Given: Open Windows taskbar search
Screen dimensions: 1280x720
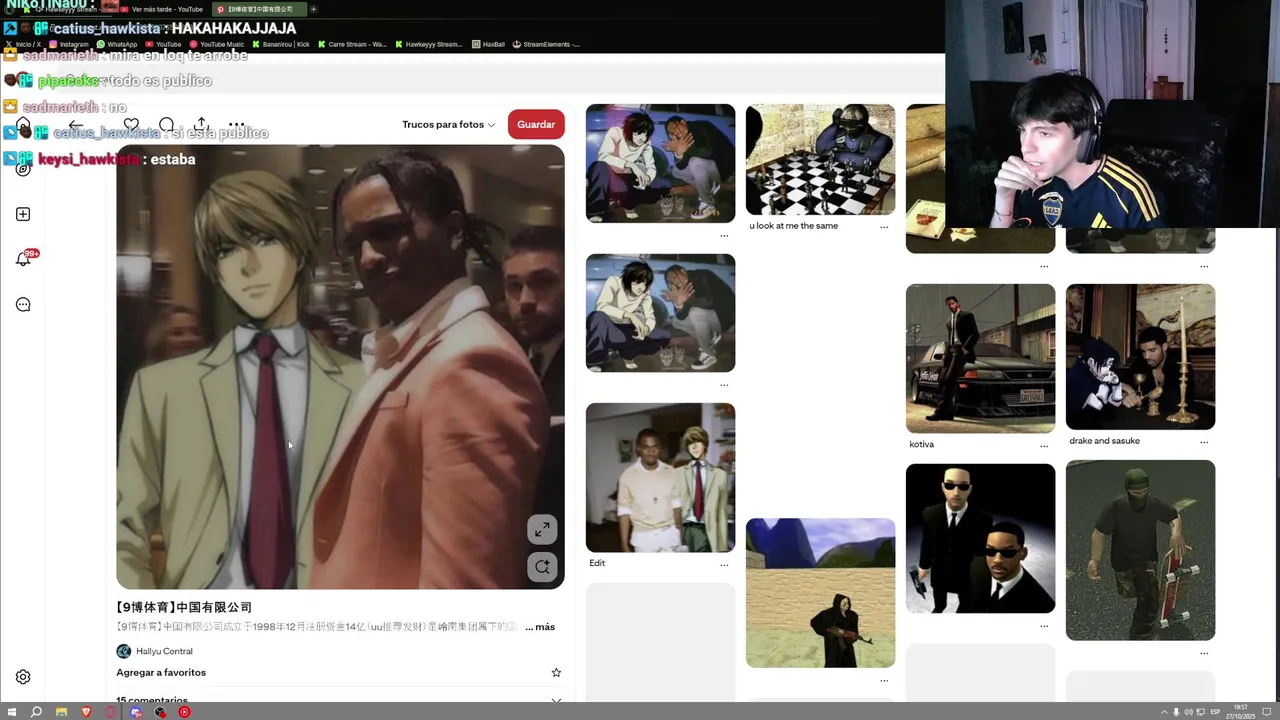Looking at the screenshot, I should click(36, 712).
